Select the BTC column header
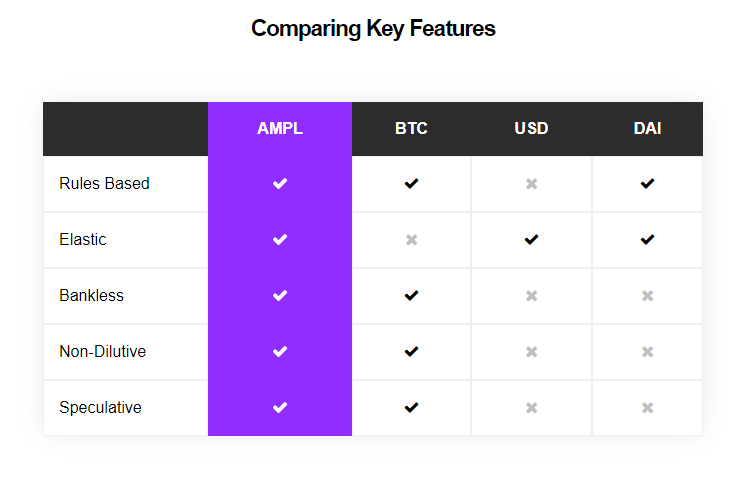 click(411, 129)
